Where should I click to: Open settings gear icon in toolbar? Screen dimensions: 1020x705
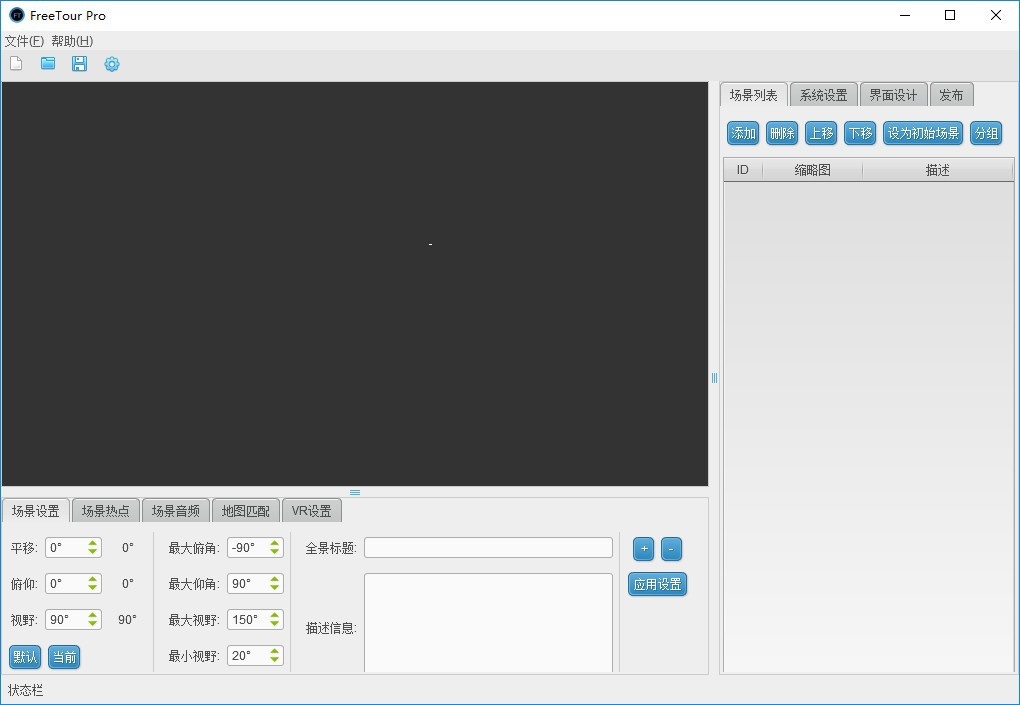click(x=112, y=64)
